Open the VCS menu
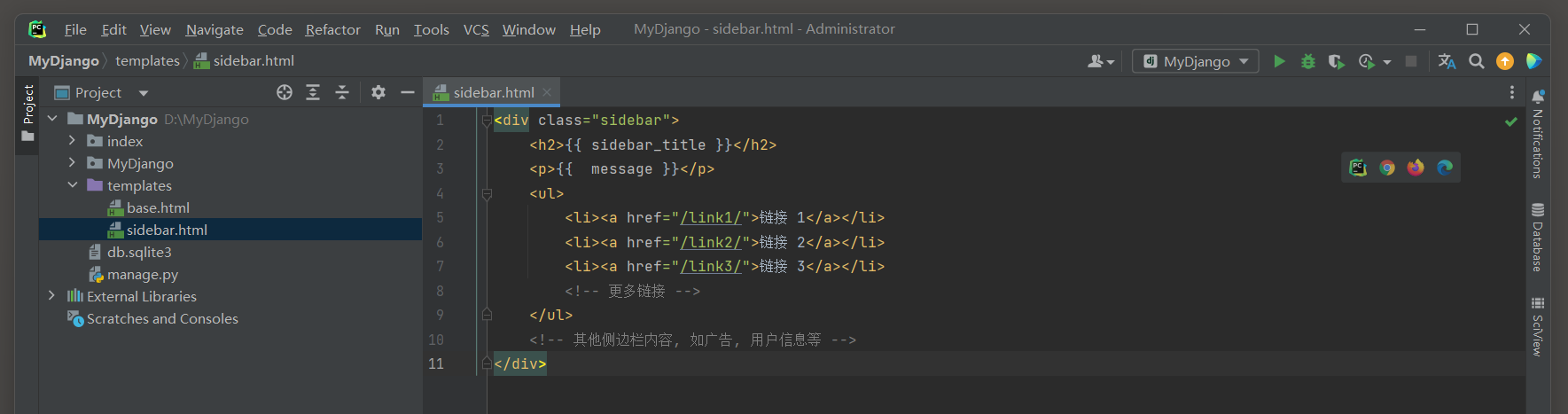Image resolution: width=1568 pixels, height=414 pixels. pos(476,29)
